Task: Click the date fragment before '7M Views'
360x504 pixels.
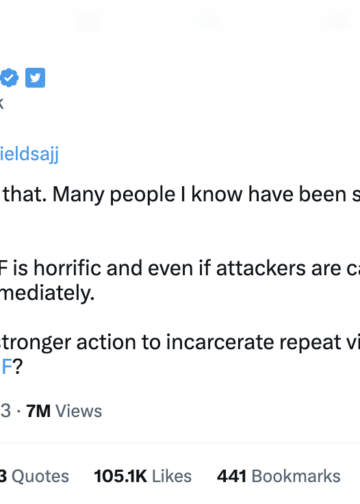Action: tap(6, 411)
